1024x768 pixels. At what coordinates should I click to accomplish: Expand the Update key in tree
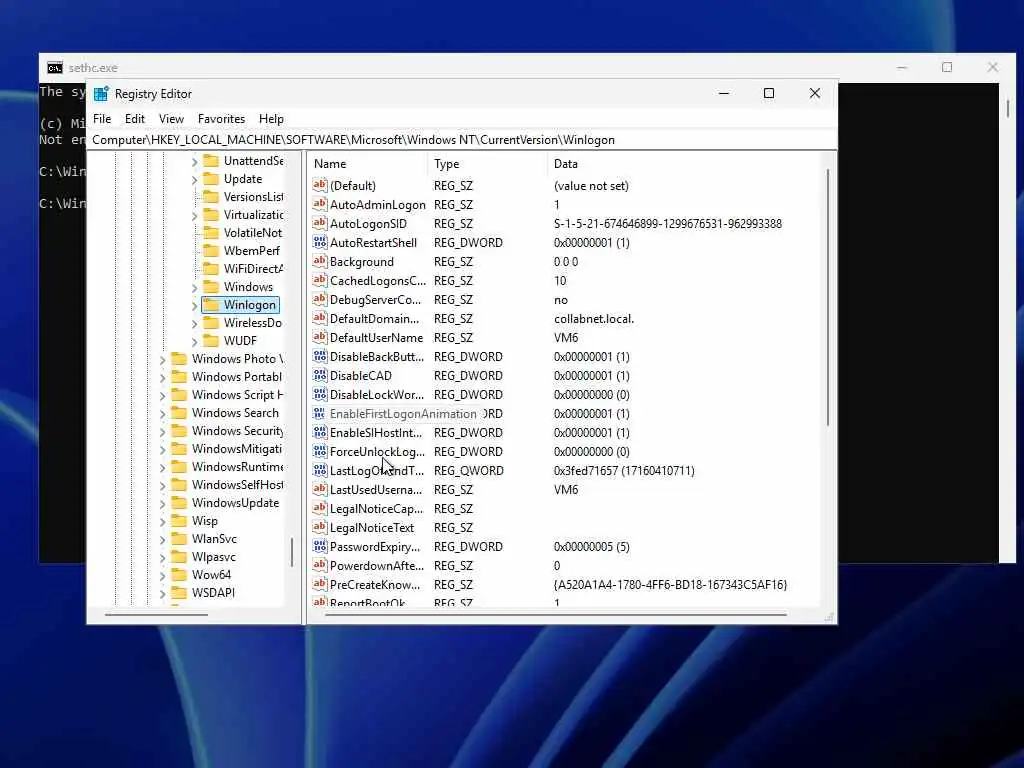195,180
